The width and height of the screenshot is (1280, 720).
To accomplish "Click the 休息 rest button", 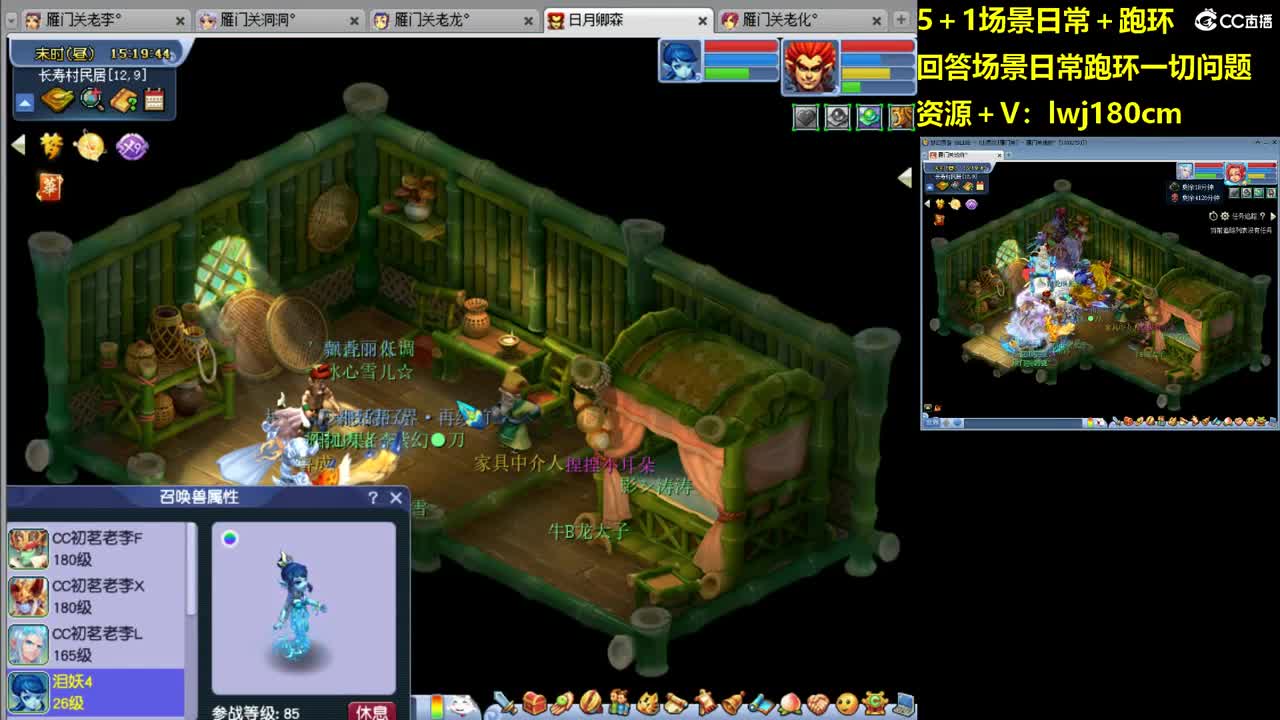I will click(372, 711).
